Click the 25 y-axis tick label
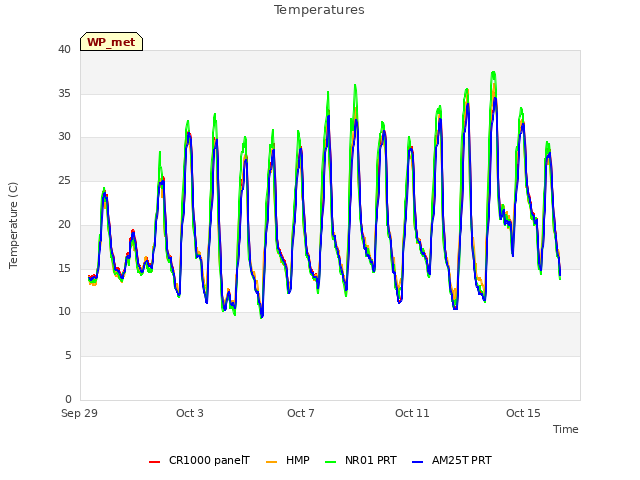640x480 pixels. tap(64, 180)
